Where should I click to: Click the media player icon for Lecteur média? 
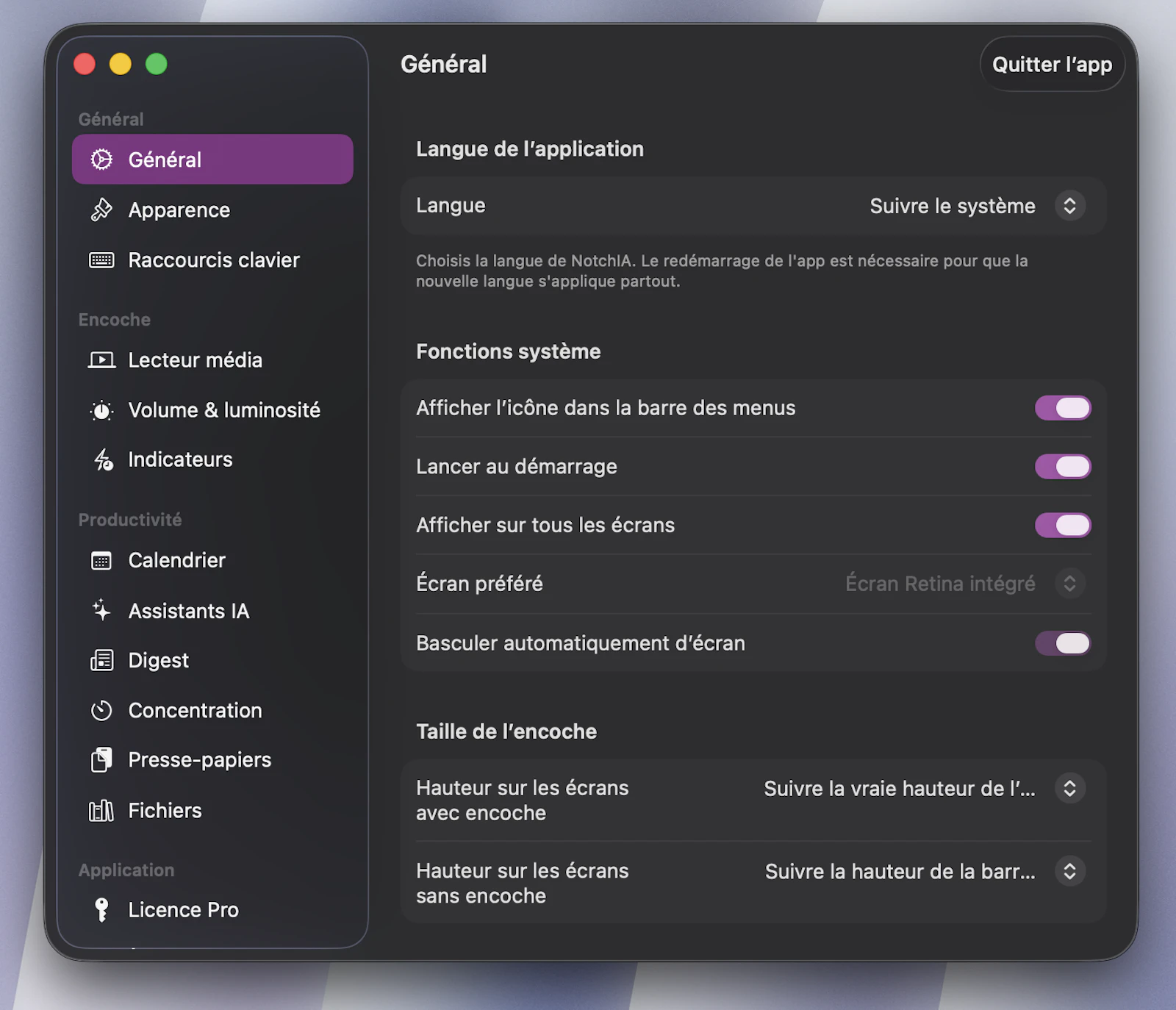(x=101, y=360)
